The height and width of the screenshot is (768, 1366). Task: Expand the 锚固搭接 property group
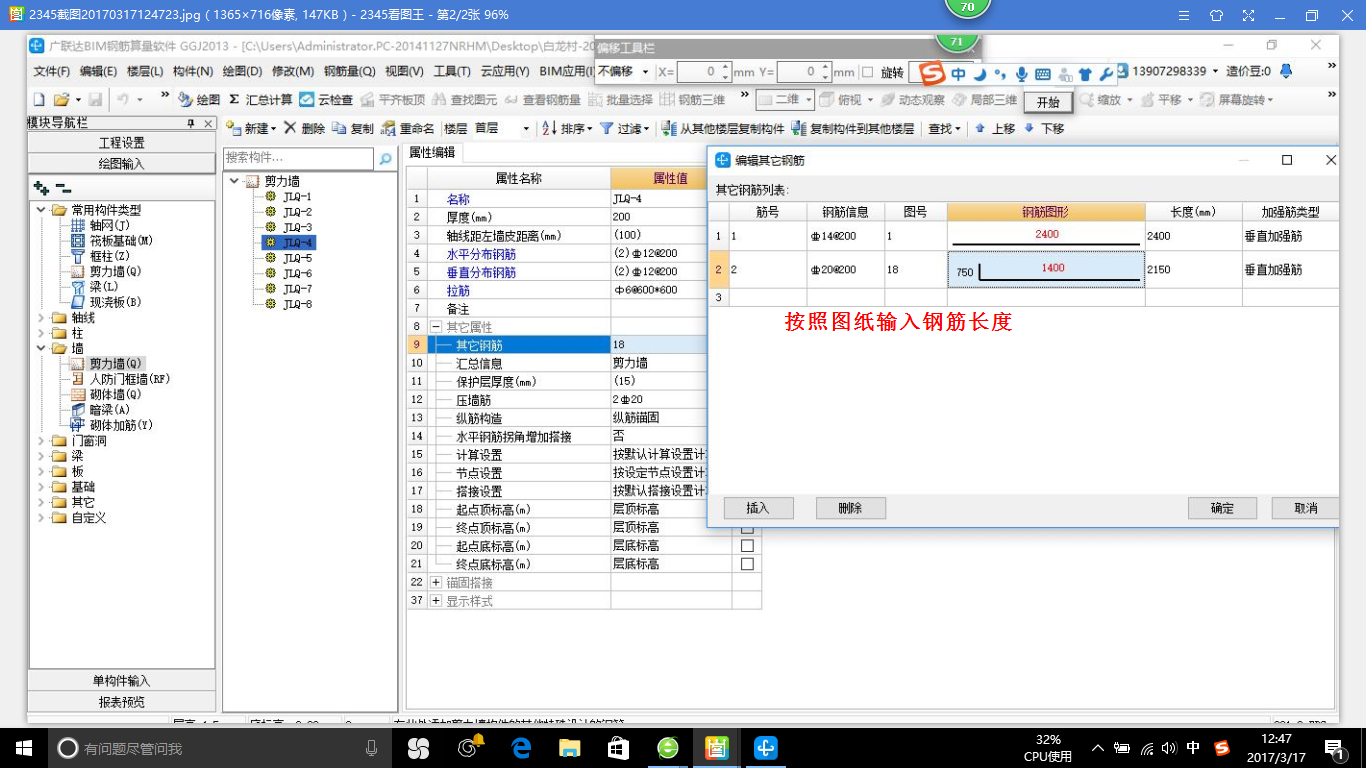(x=436, y=582)
